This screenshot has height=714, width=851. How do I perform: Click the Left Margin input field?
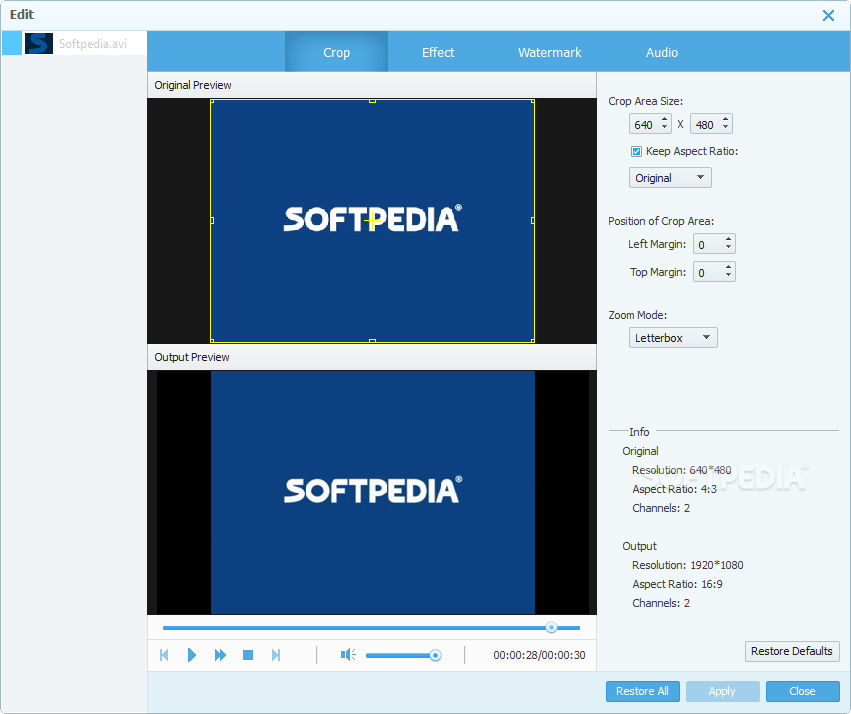click(708, 245)
